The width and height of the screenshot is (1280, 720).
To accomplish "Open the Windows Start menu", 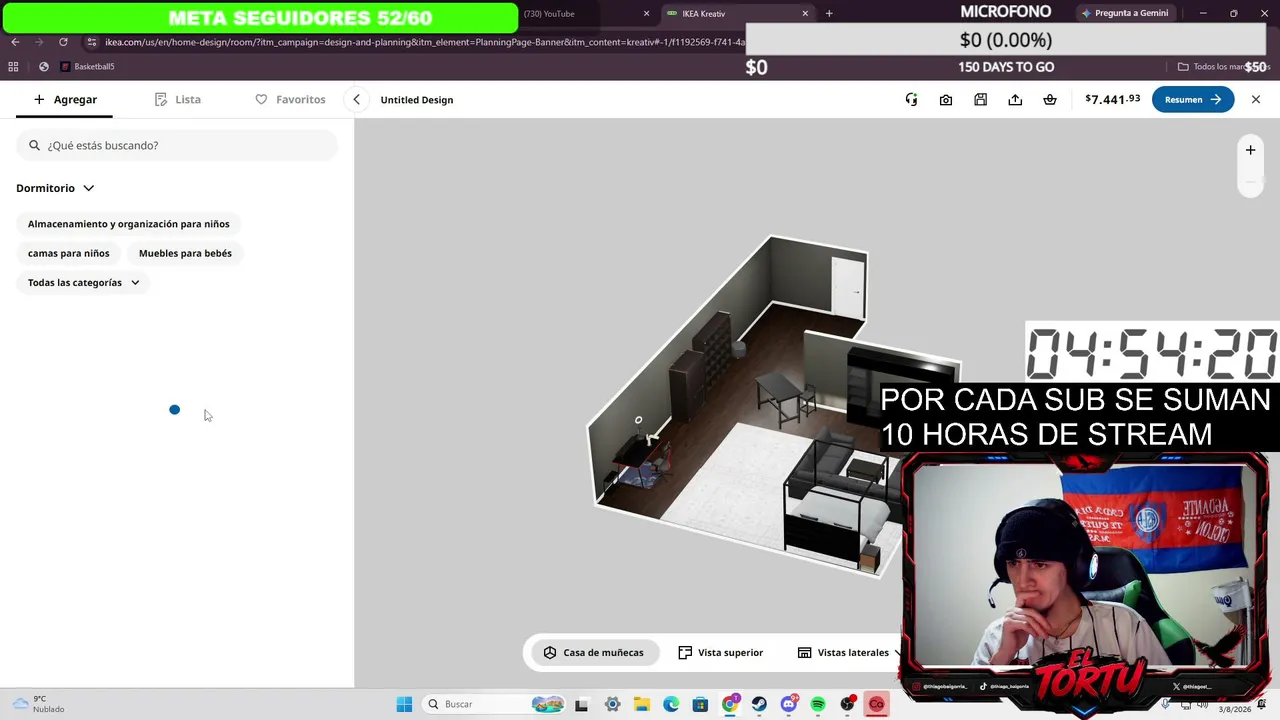I will tap(404, 704).
